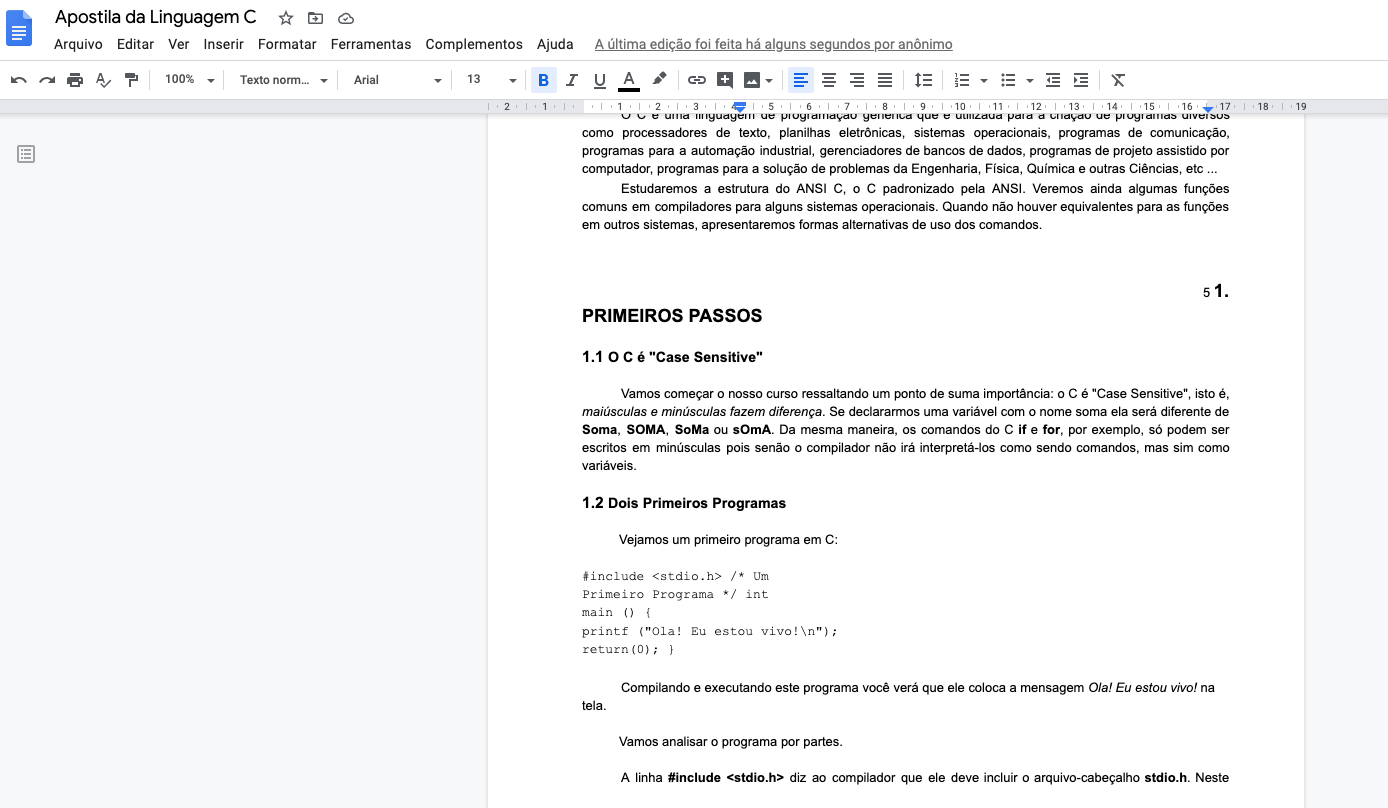Click the print icon
The width and height of the screenshot is (1388, 808).
click(75, 80)
